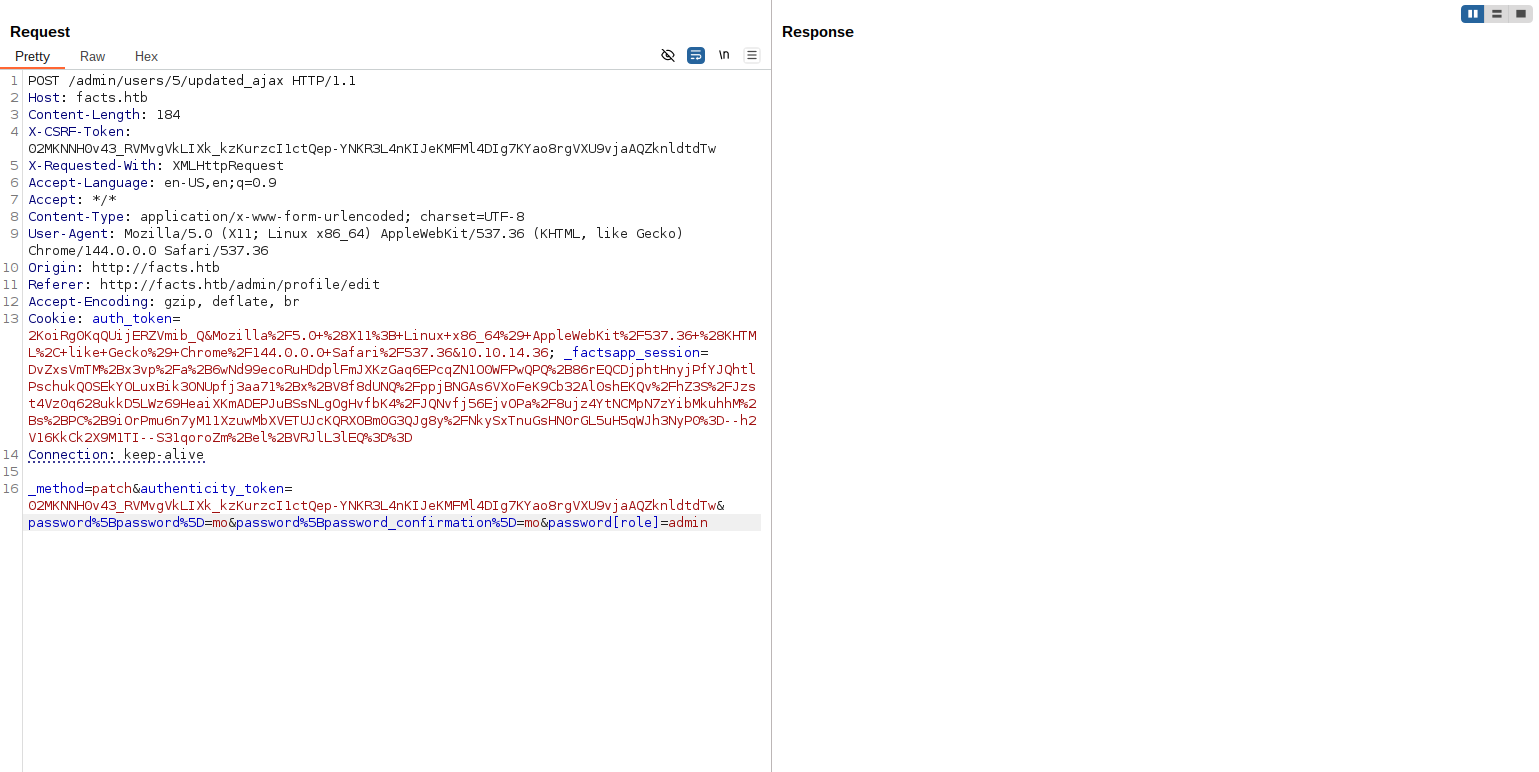Image resolution: width=1539 pixels, height=772 pixels.
Task: Toggle show non-printable characters \n button
Action: pos(724,55)
